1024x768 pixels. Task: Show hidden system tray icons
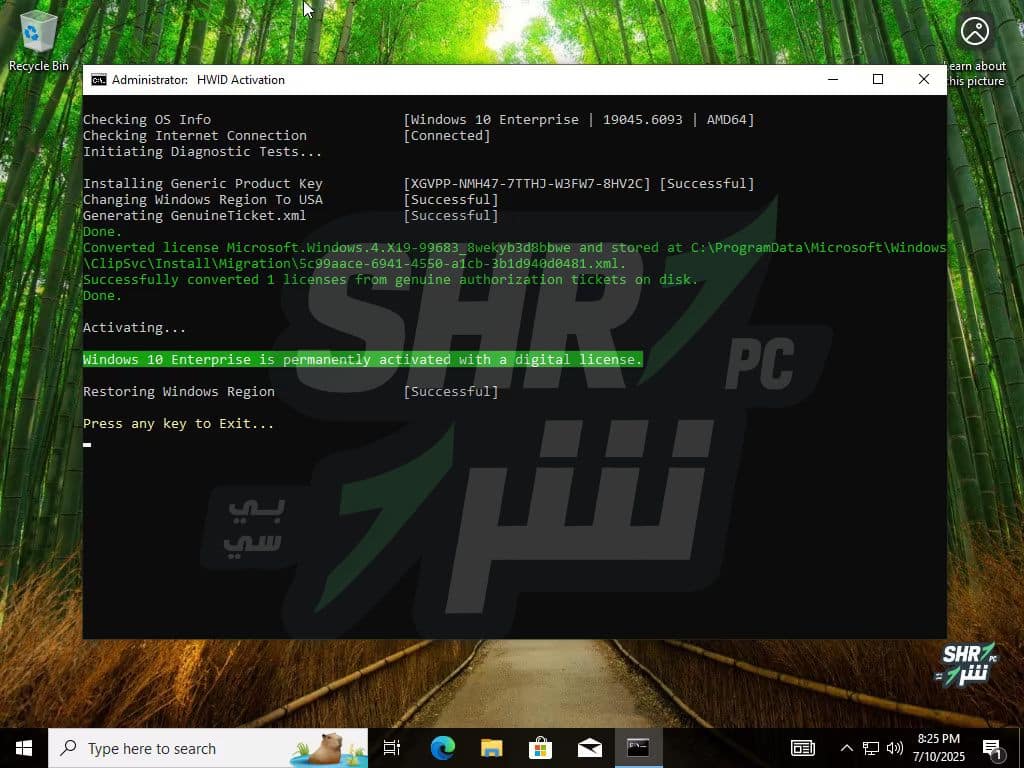[x=846, y=748]
